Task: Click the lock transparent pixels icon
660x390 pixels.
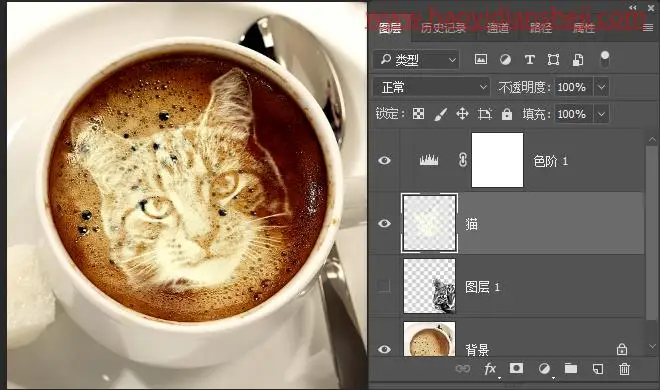Action: coord(418,114)
